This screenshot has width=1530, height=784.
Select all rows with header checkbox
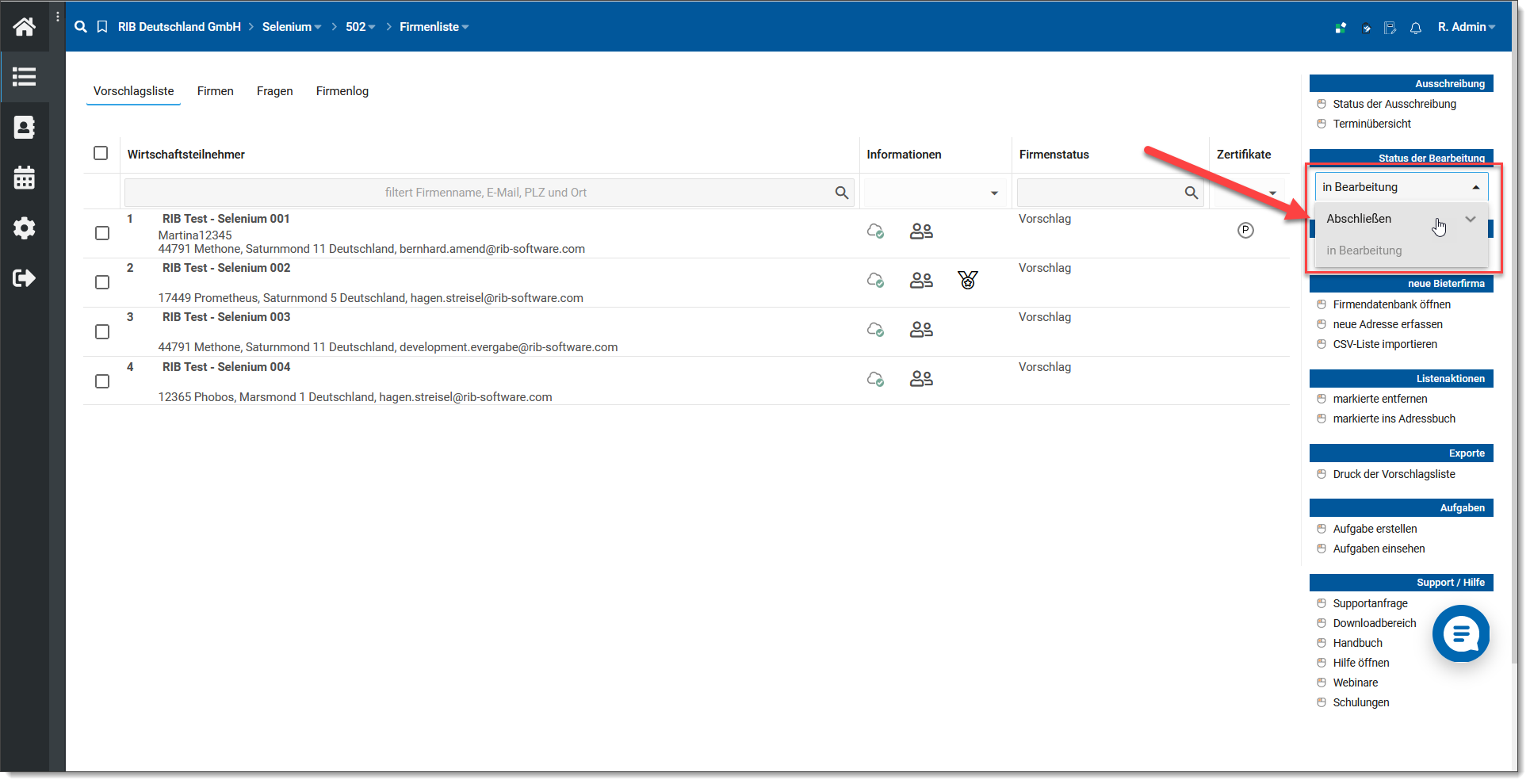pyautogui.click(x=101, y=153)
